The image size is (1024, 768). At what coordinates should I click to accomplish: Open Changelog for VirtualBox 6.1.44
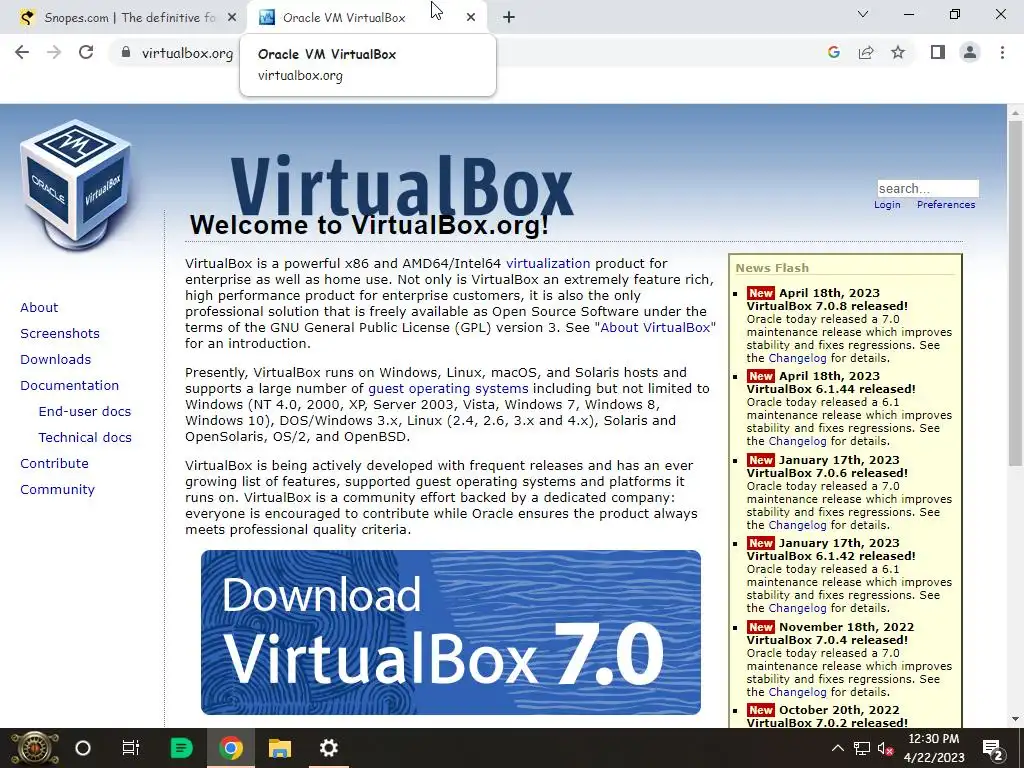(x=797, y=441)
